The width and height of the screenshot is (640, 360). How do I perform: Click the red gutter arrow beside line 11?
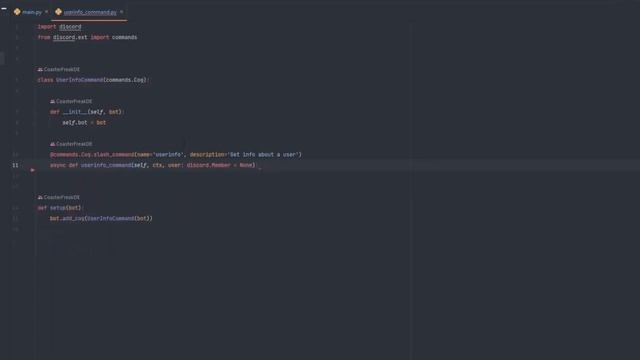[32, 170]
